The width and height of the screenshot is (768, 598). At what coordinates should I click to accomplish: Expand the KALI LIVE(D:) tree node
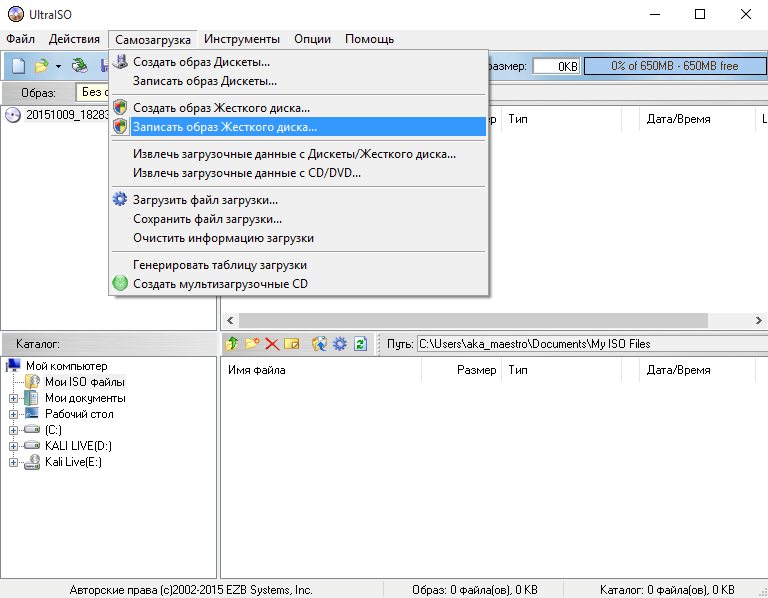(x=13, y=446)
